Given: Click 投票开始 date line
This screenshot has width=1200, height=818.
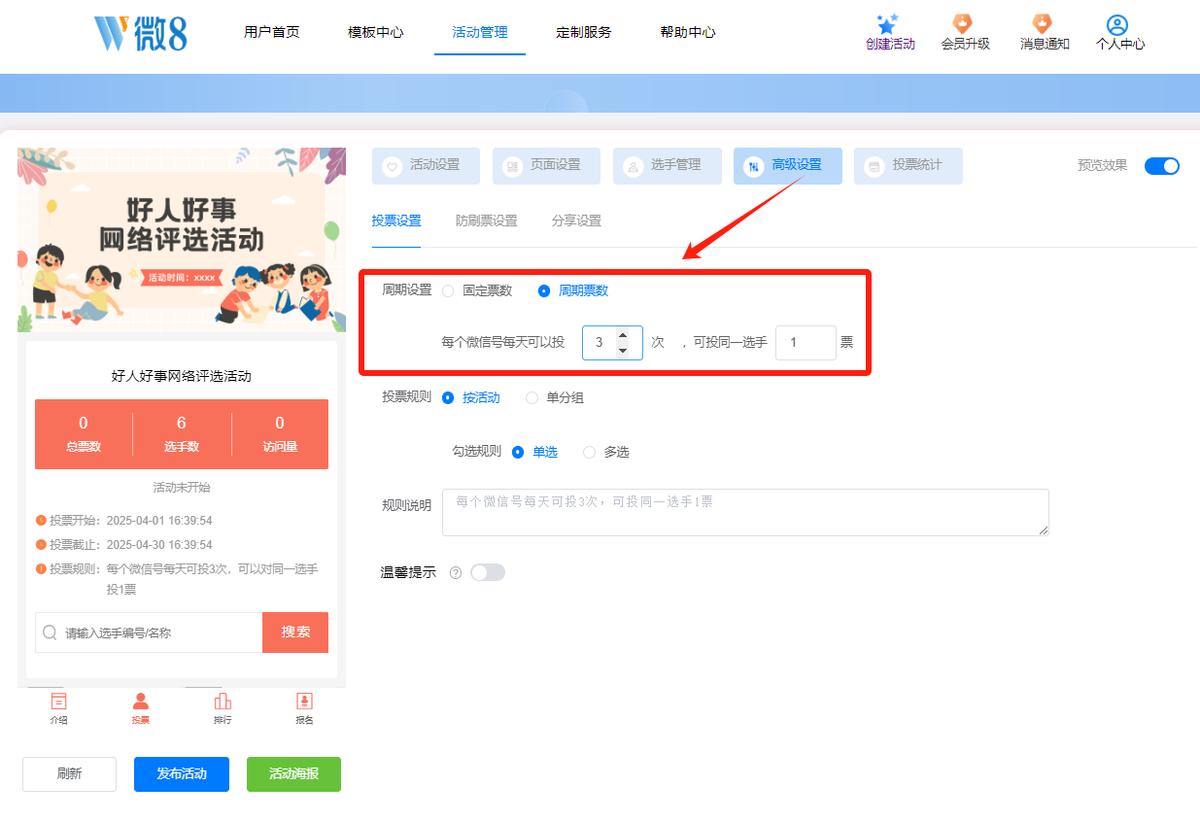Looking at the screenshot, I should point(124,521).
